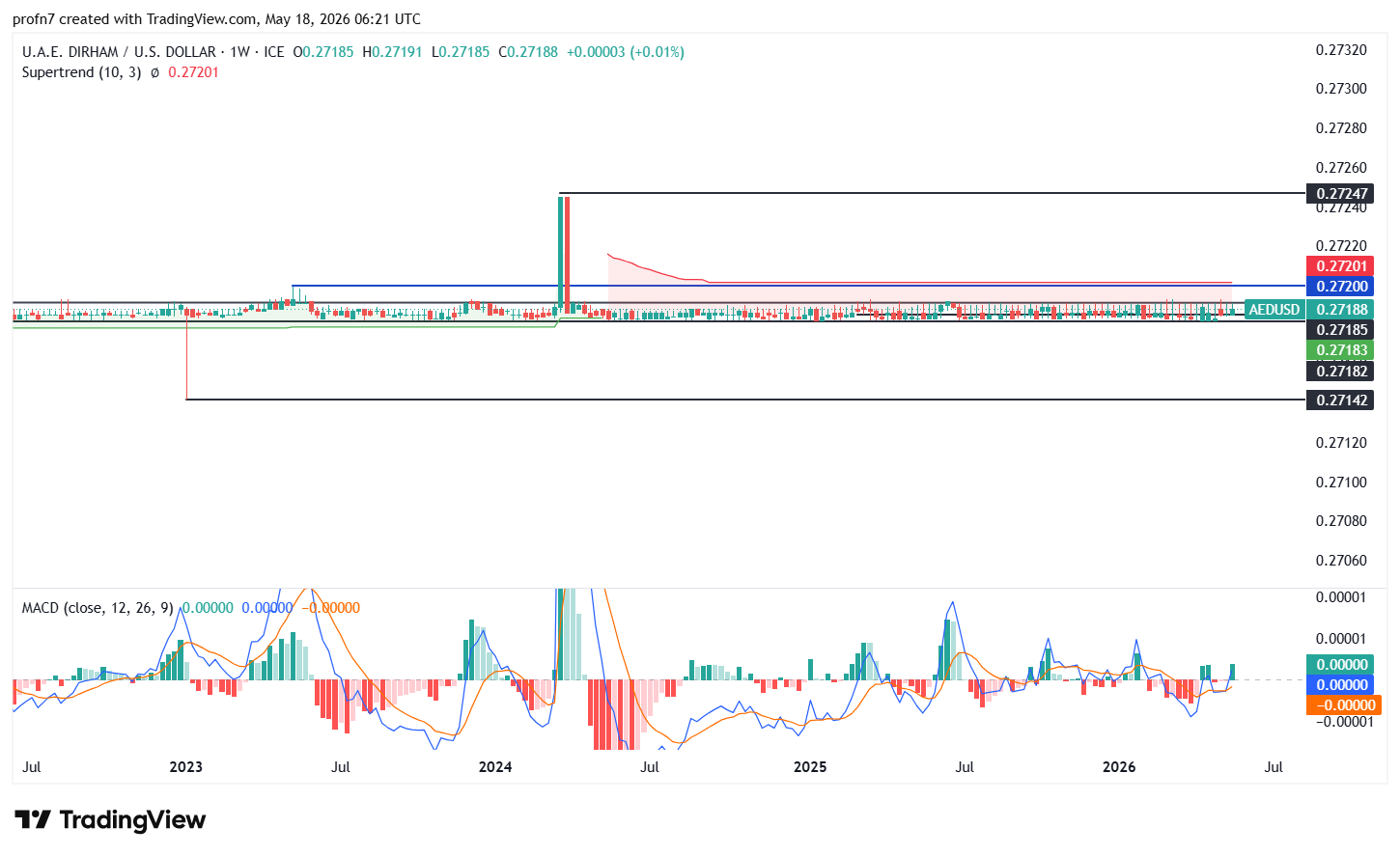Click the red 0.27201 Supertrend price label
Viewport: 1400px width, 856px height.
1340,266
